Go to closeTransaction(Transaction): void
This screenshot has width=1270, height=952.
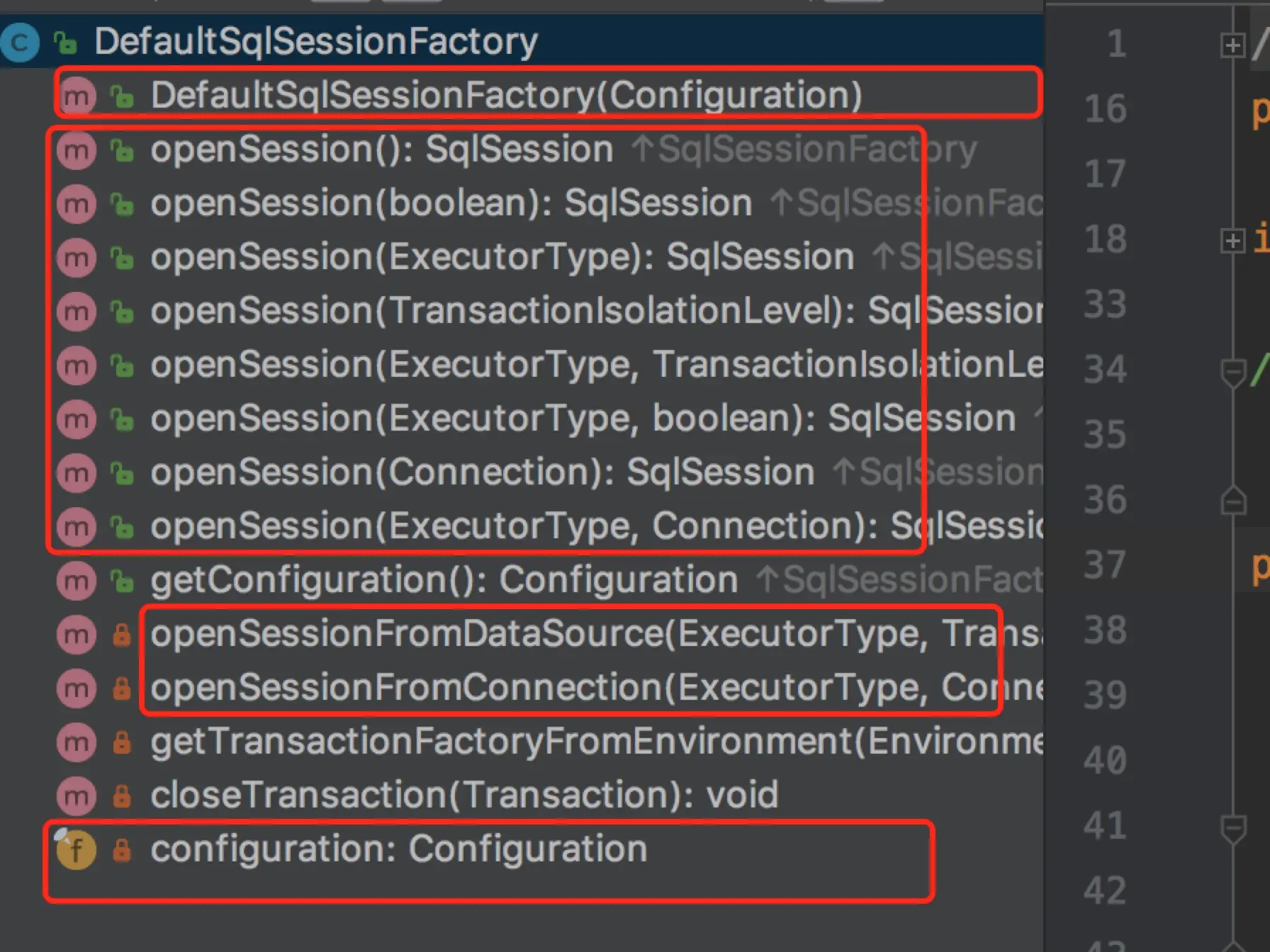click(464, 795)
